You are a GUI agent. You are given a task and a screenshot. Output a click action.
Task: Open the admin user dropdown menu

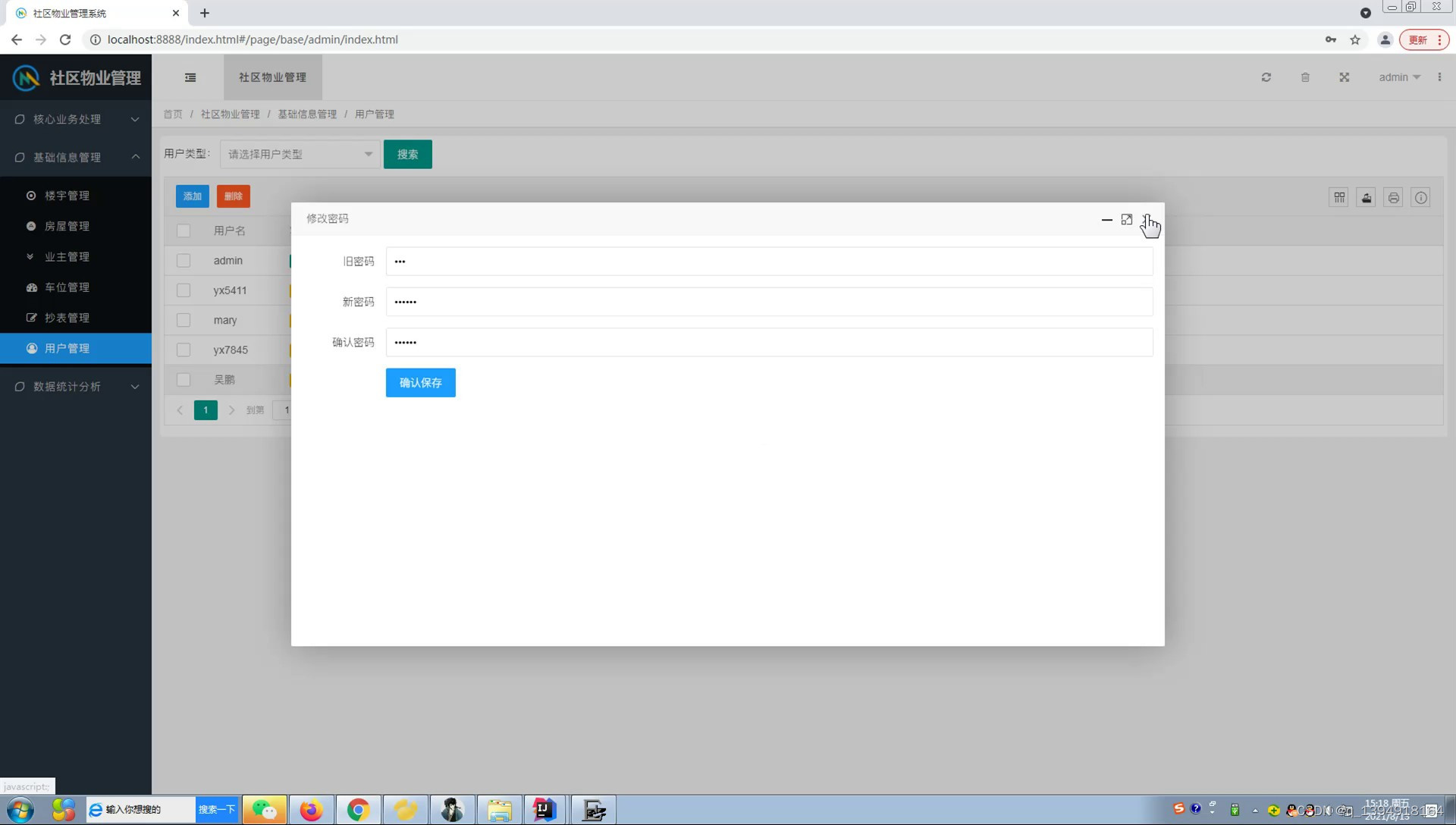click(x=1399, y=77)
